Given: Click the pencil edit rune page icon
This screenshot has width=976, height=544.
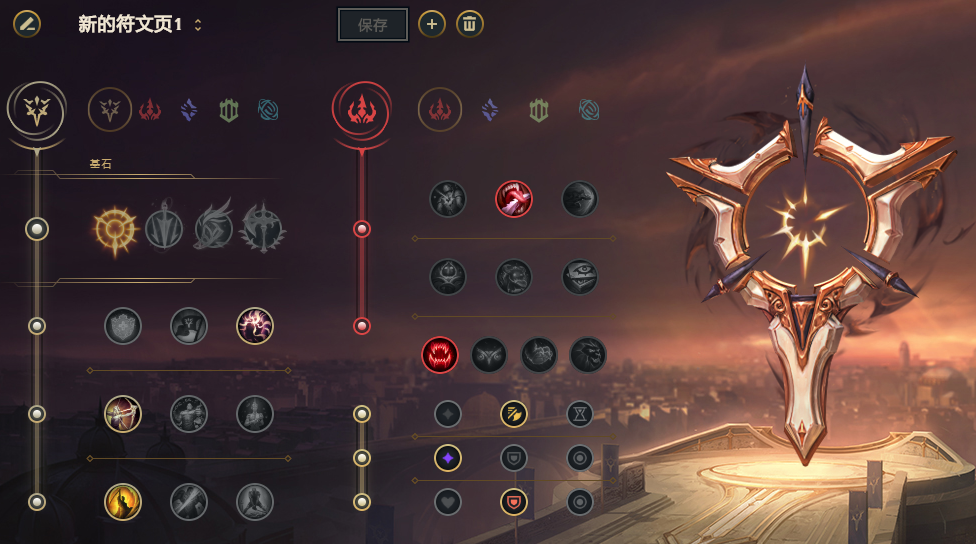Looking at the screenshot, I should click(27, 24).
